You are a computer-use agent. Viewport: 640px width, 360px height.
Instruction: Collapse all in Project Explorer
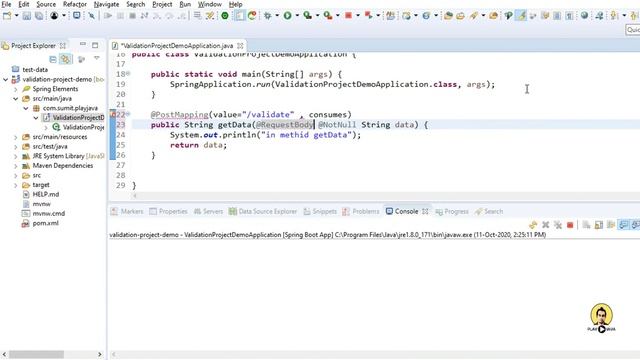click(53, 59)
